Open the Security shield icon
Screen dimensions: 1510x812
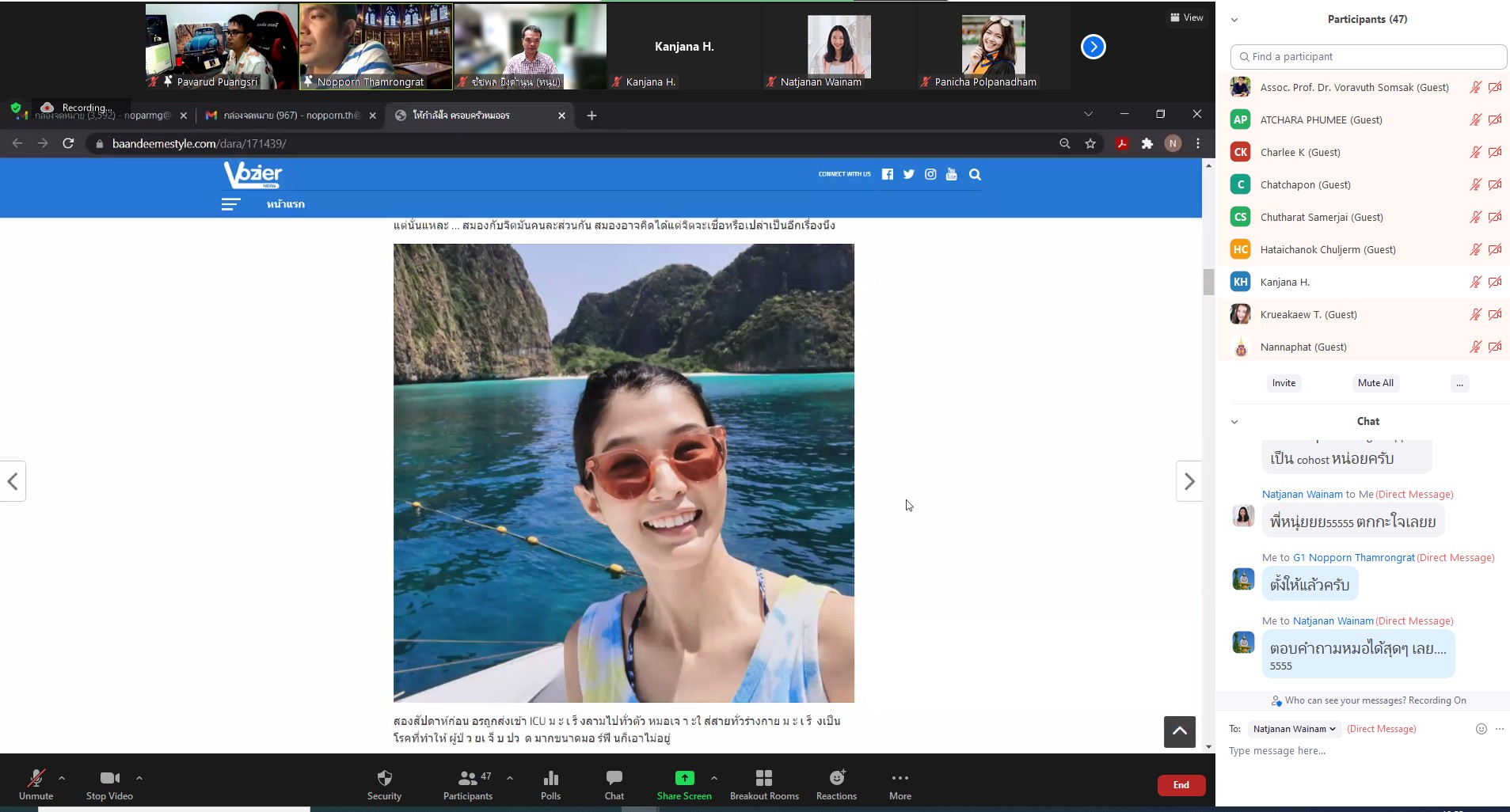pyautogui.click(x=384, y=779)
